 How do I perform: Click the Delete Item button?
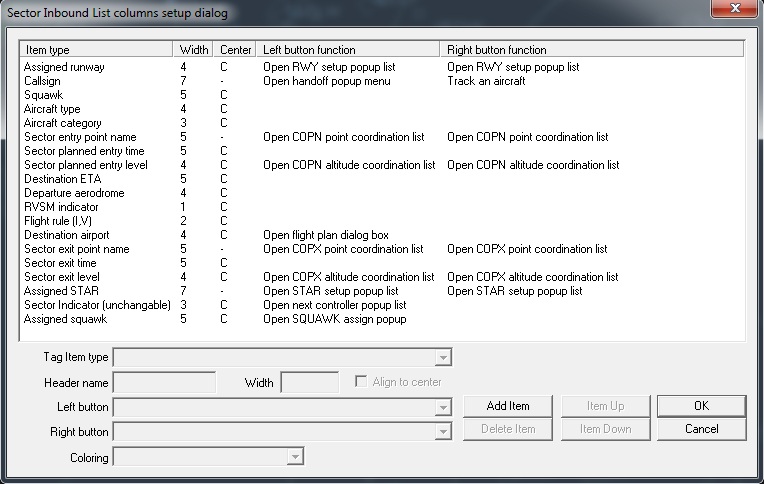point(508,429)
